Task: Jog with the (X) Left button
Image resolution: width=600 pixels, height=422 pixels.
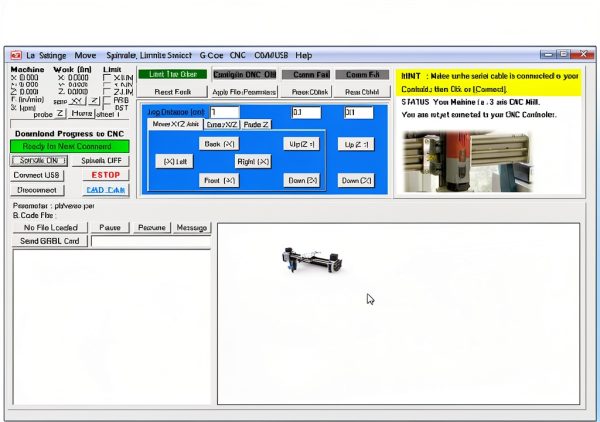Action: click(x=174, y=161)
